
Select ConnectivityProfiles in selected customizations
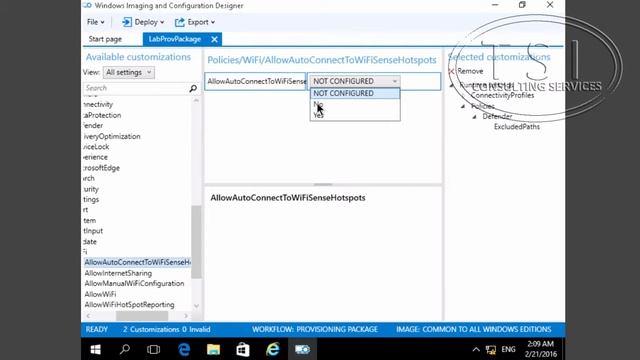coord(502,96)
